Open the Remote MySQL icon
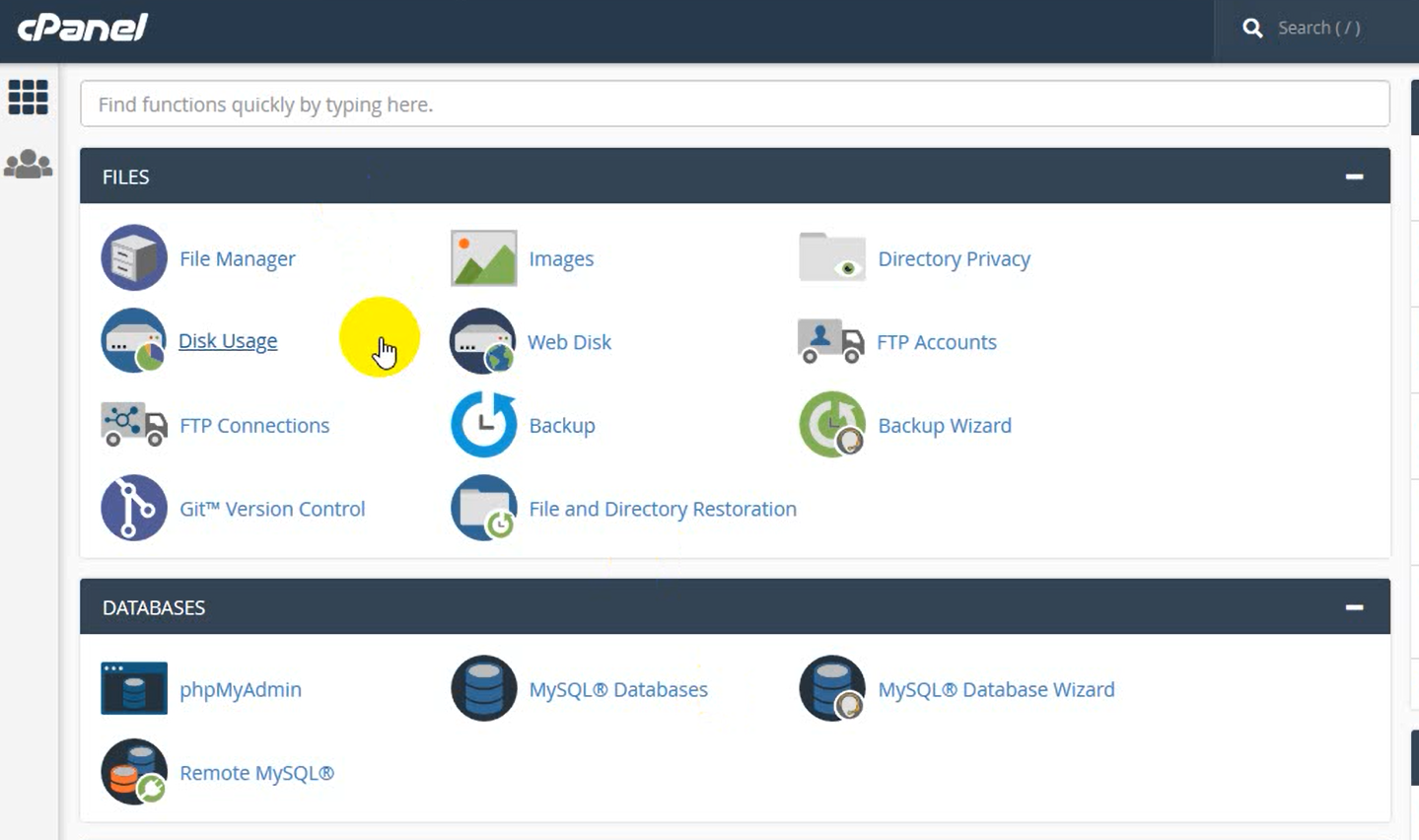 [x=134, y=773]
